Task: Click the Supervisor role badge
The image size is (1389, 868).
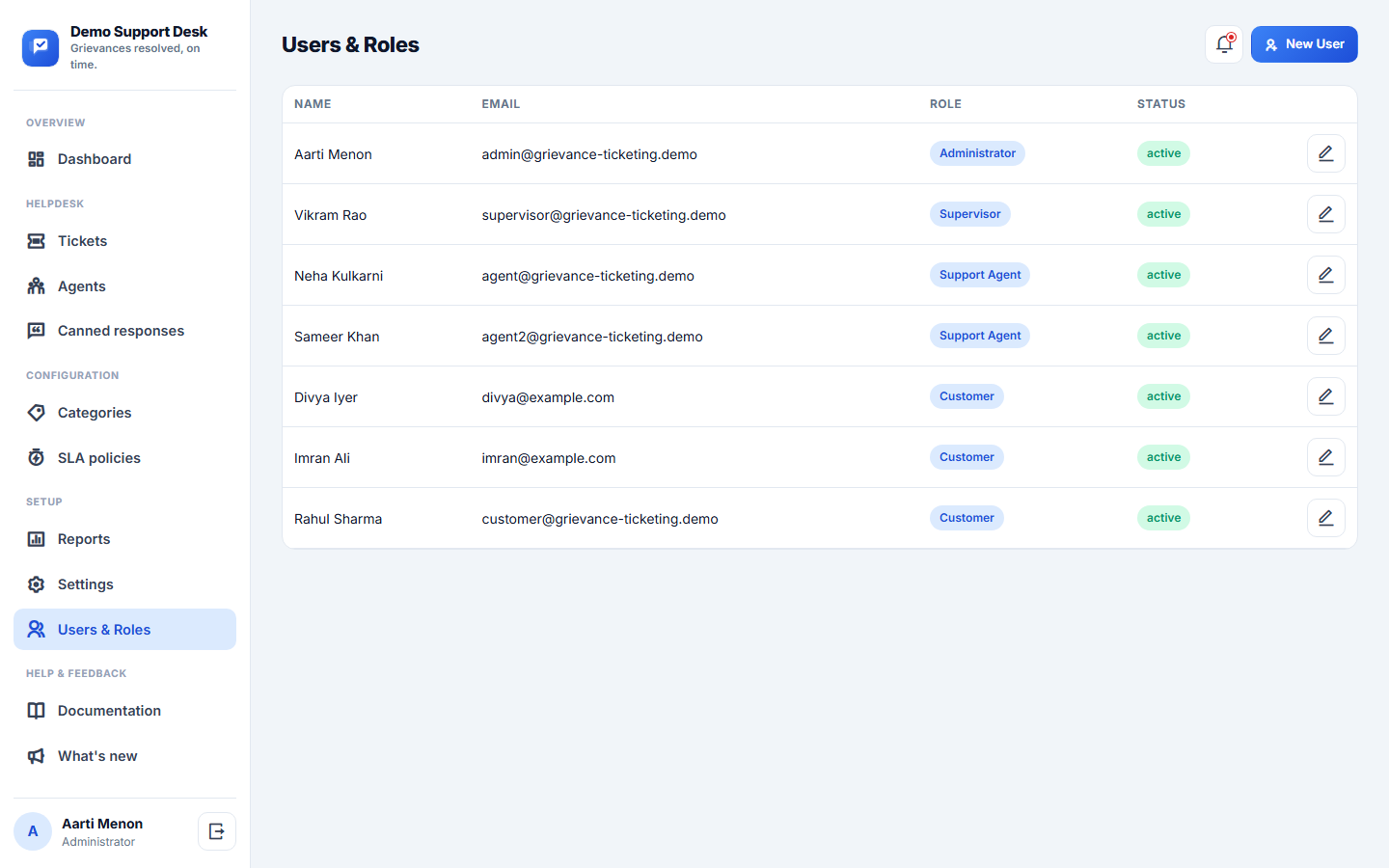Action: point(970,214)
